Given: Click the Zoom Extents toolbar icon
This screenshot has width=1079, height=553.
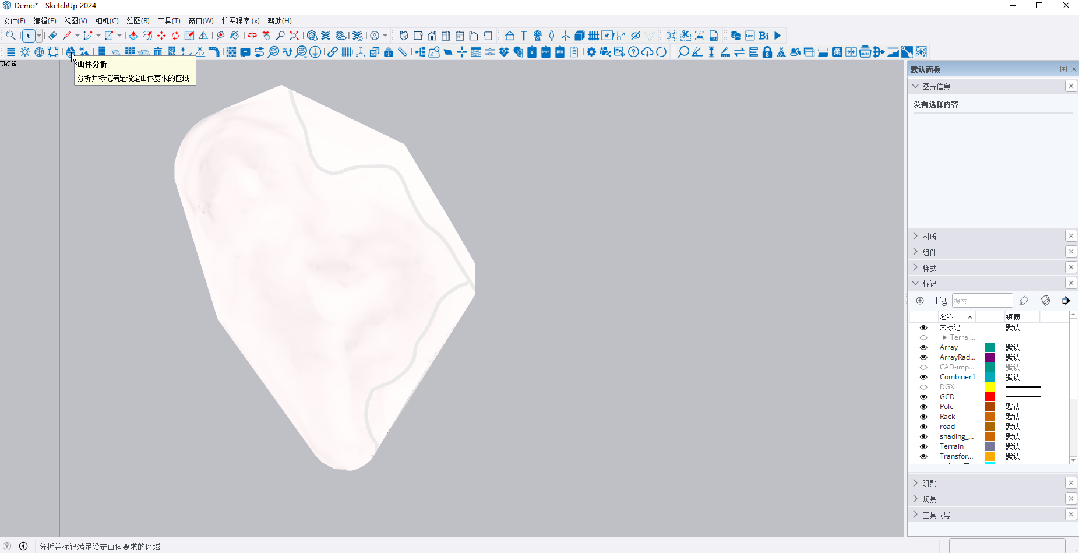Looking at the screenshot, I should 294,36.
